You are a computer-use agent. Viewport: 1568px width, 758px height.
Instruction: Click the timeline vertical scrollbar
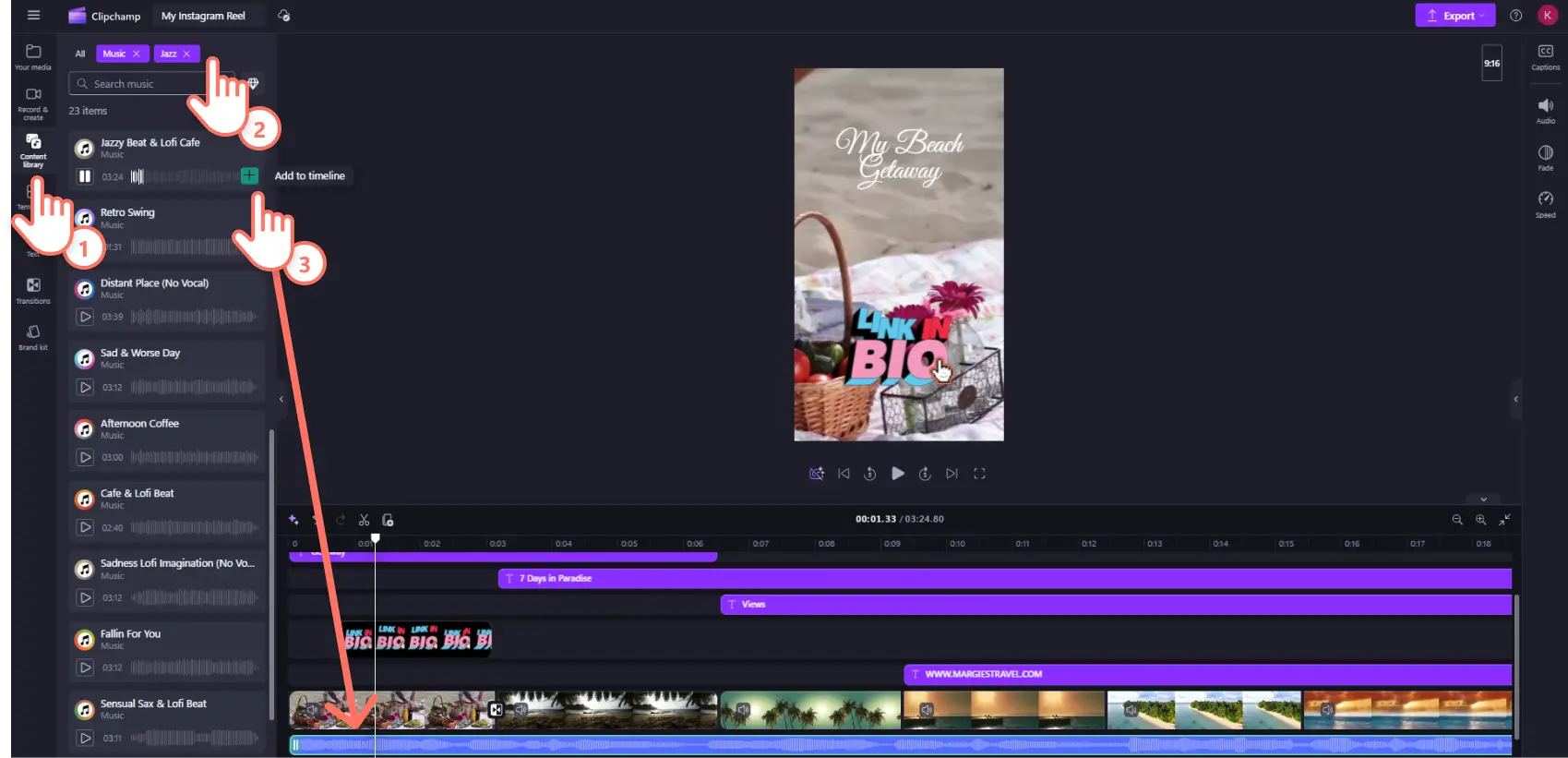pos(1516,665)
